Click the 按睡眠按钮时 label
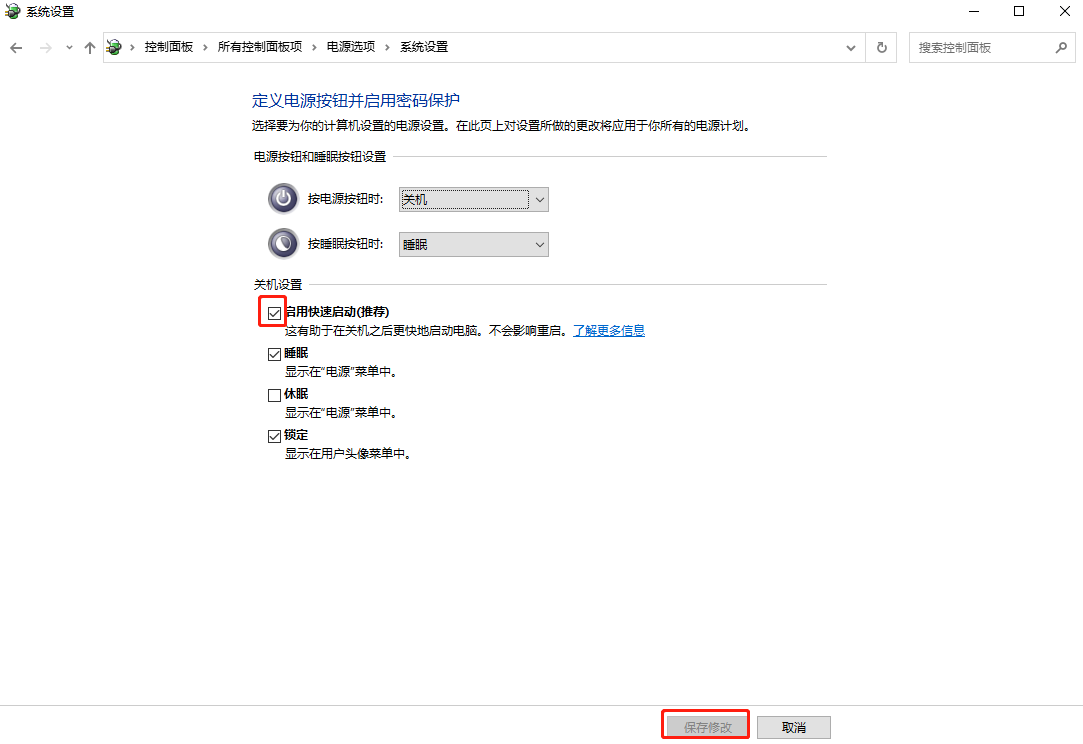The height and width of the screenshot is (744, 1083). pyautogui.click(x=345, y=244)
